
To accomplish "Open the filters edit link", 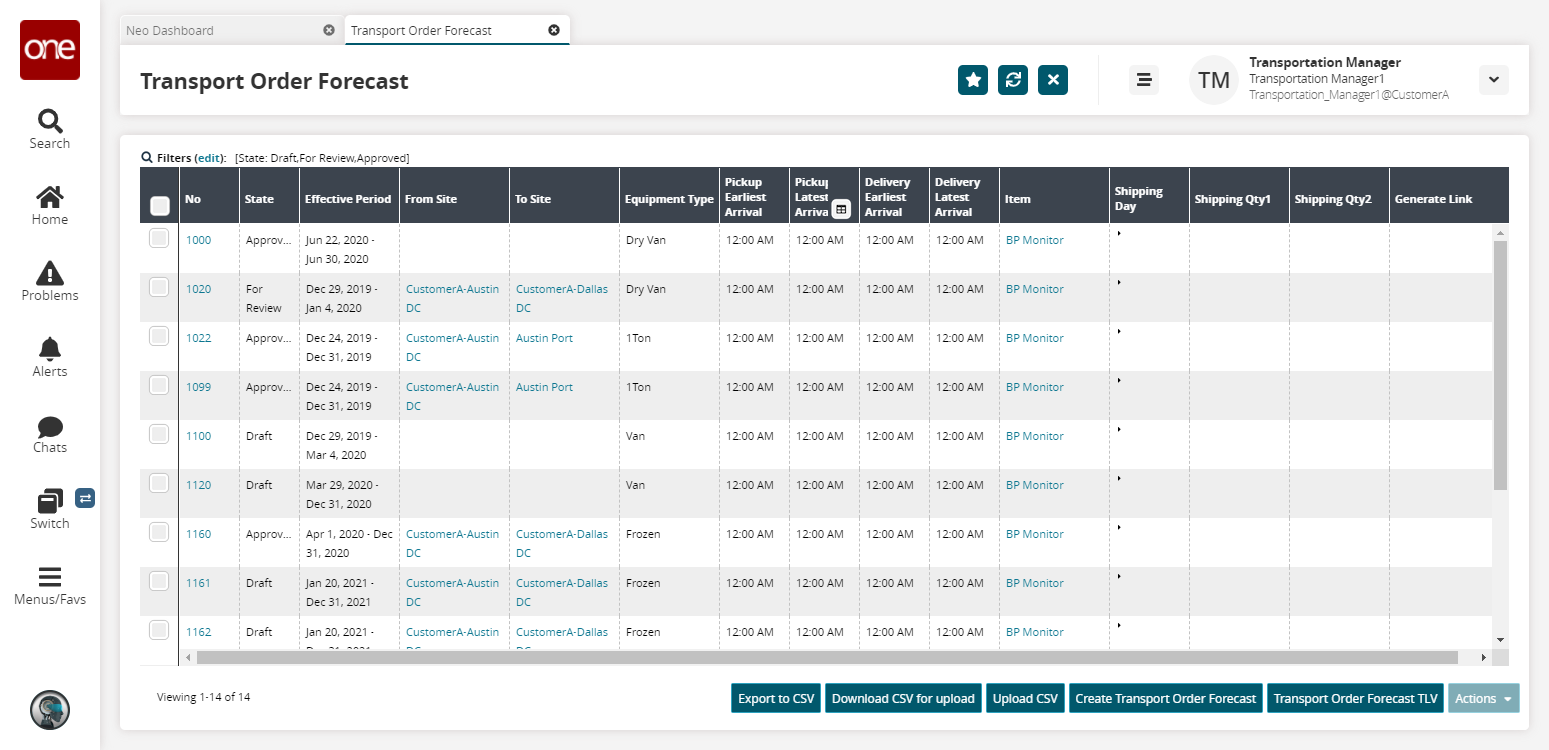I will [209, 158].
